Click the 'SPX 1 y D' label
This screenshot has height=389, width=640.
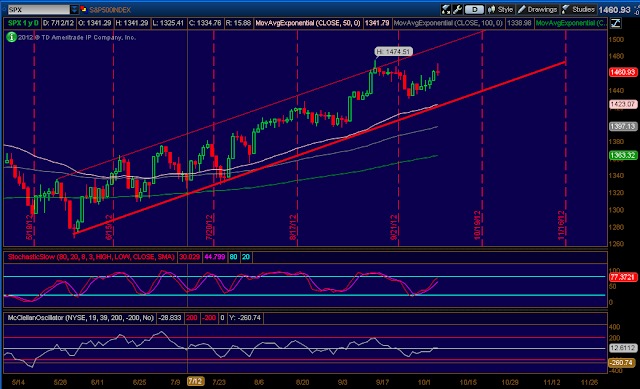point(23,23)
